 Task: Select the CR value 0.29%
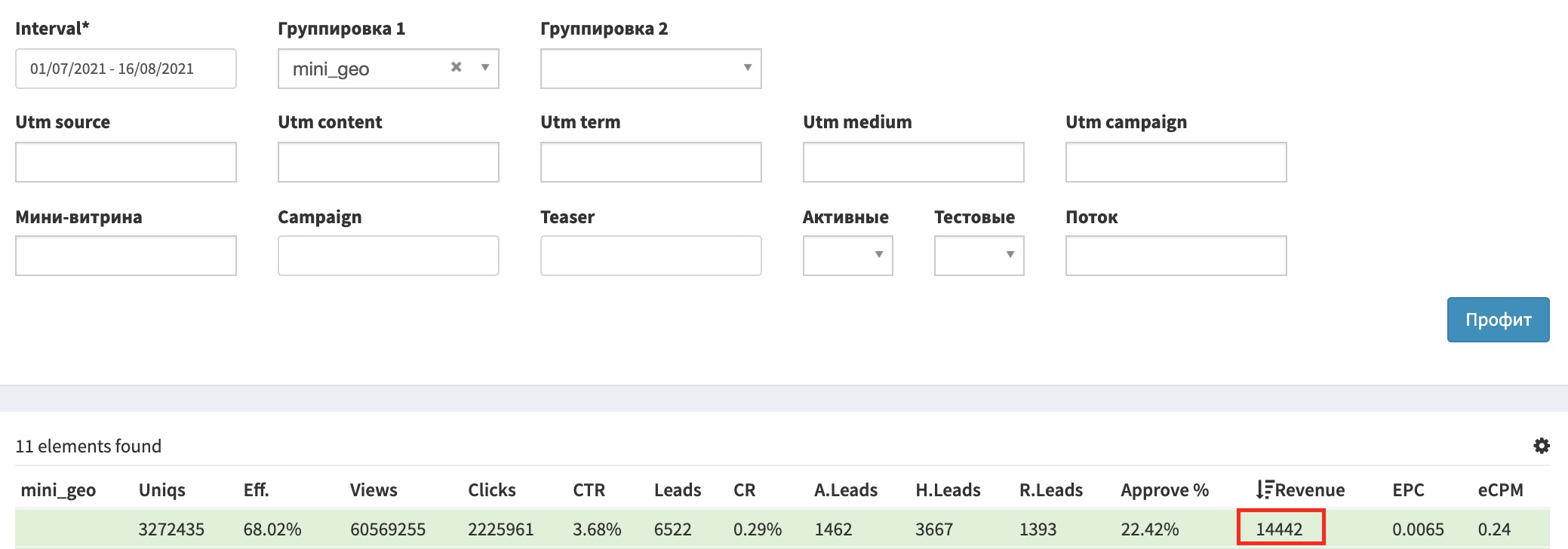(758, 529)
